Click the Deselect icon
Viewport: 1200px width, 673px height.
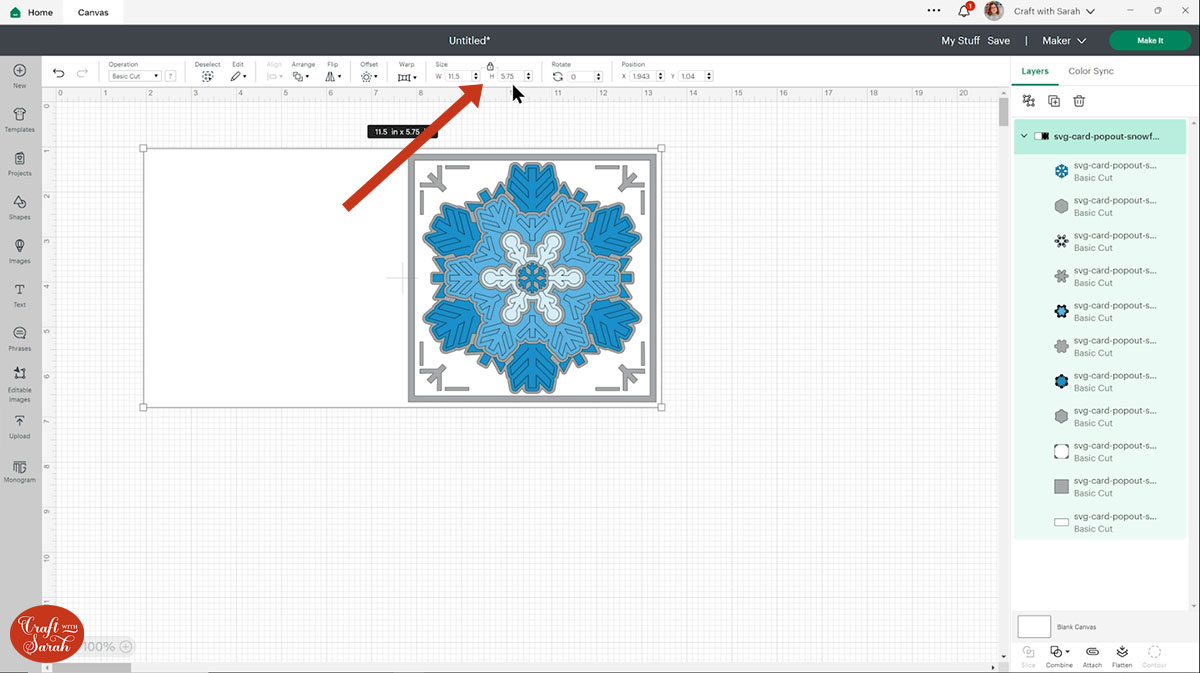coord(207,76)
